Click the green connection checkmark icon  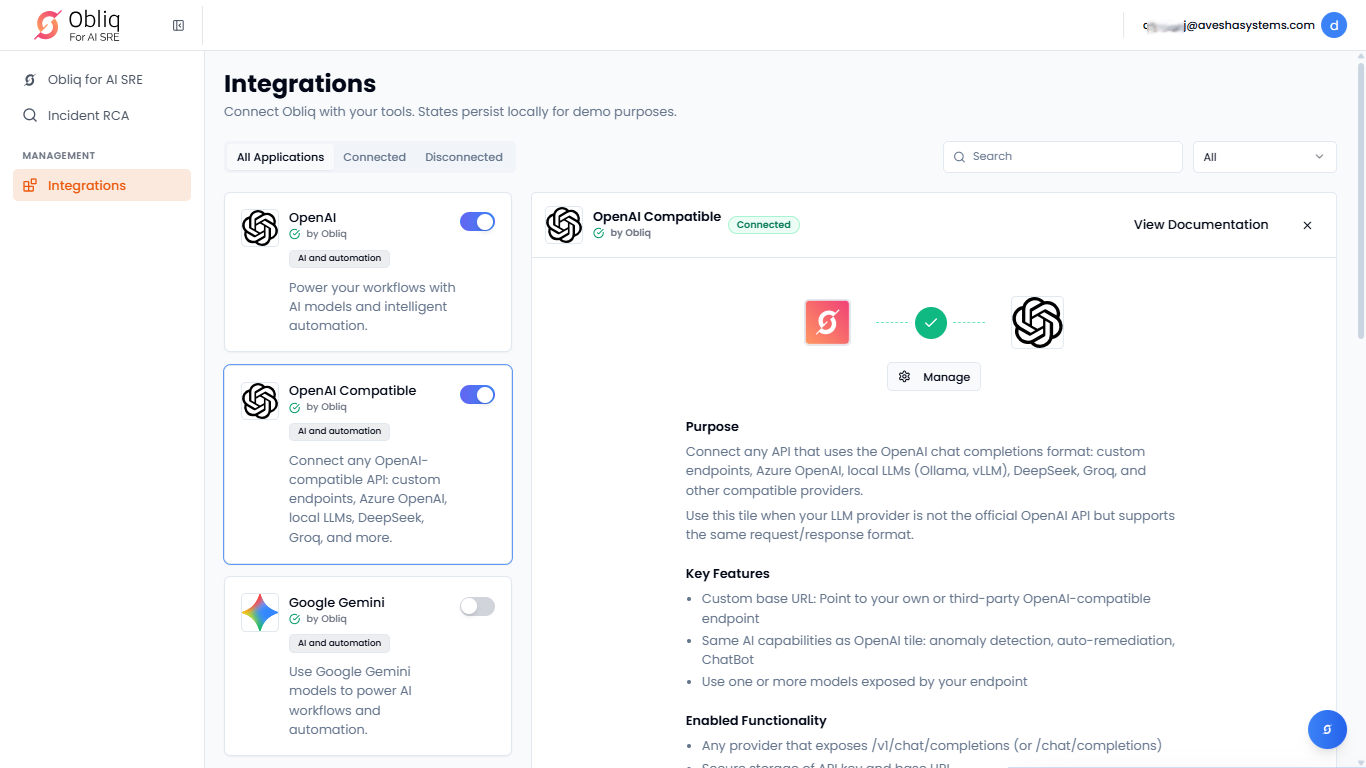[930, 322]
